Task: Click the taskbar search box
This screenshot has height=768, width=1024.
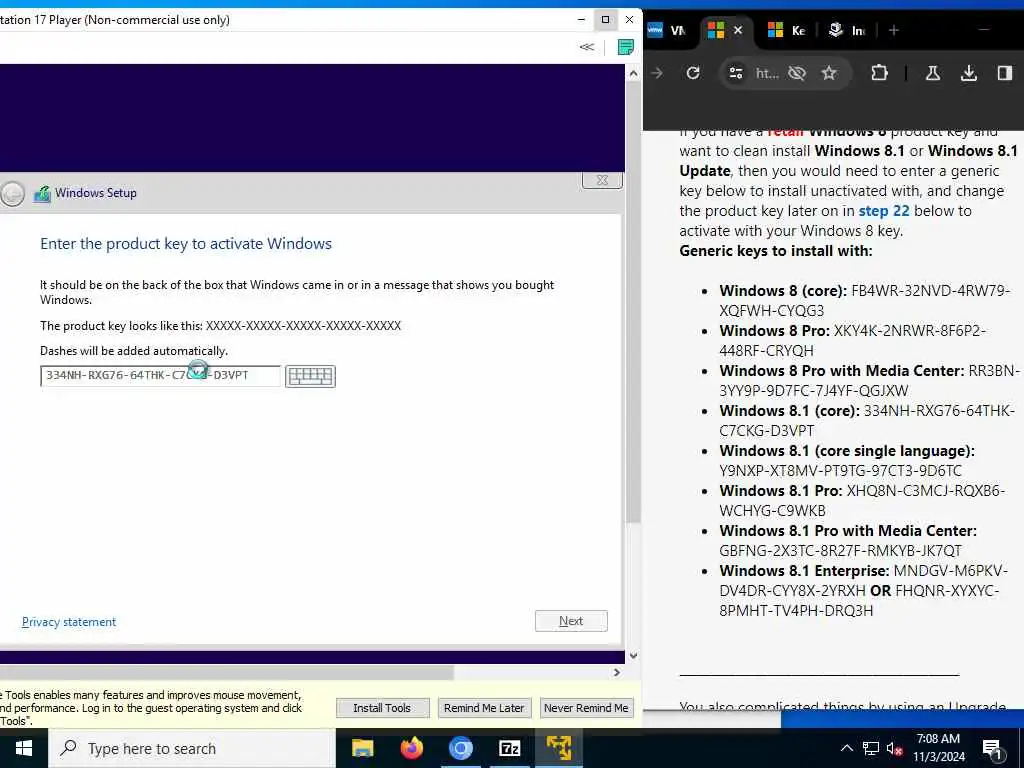Action: (192, 748)
